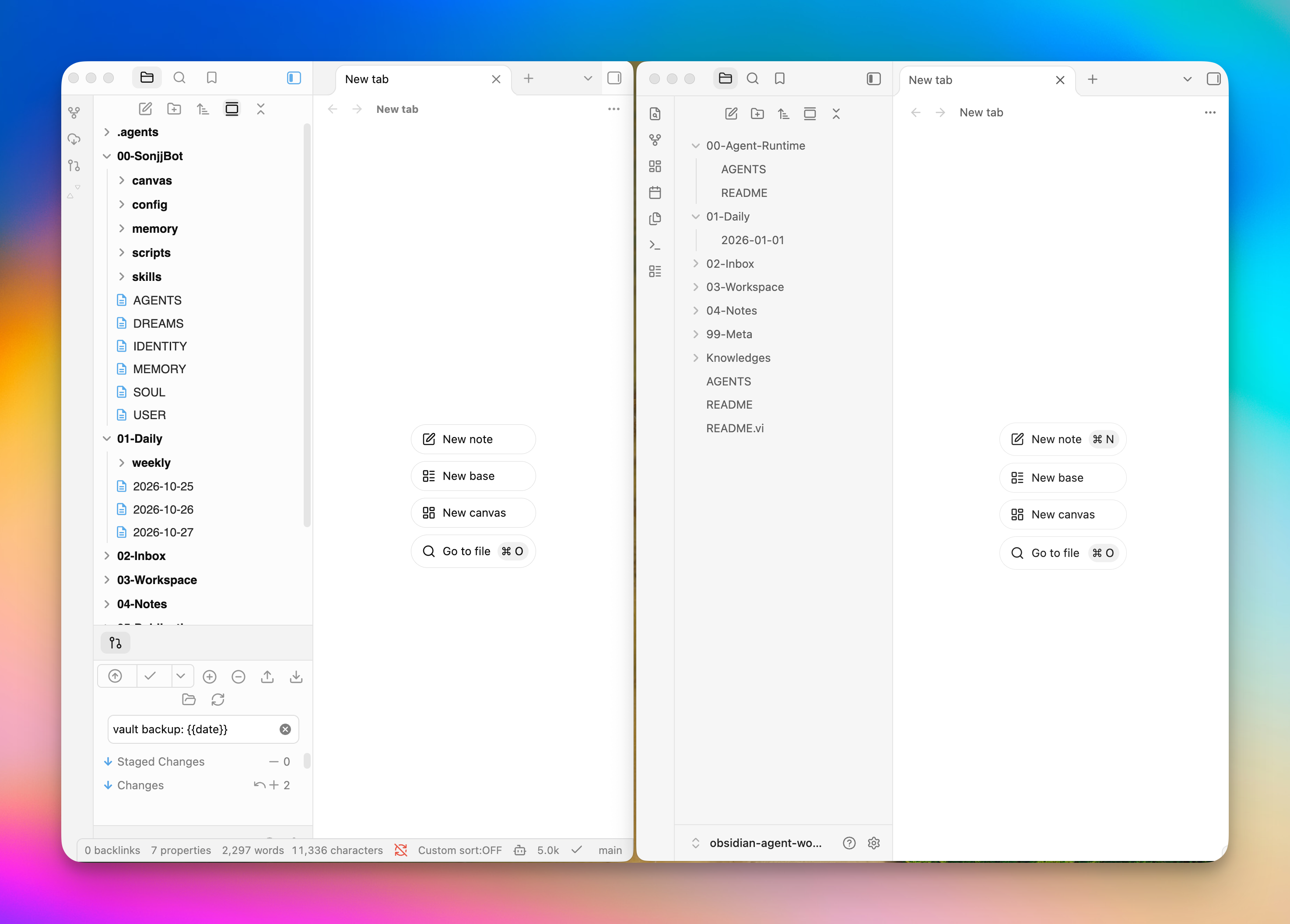Click New canvas button in left window

tap(473, 513)
